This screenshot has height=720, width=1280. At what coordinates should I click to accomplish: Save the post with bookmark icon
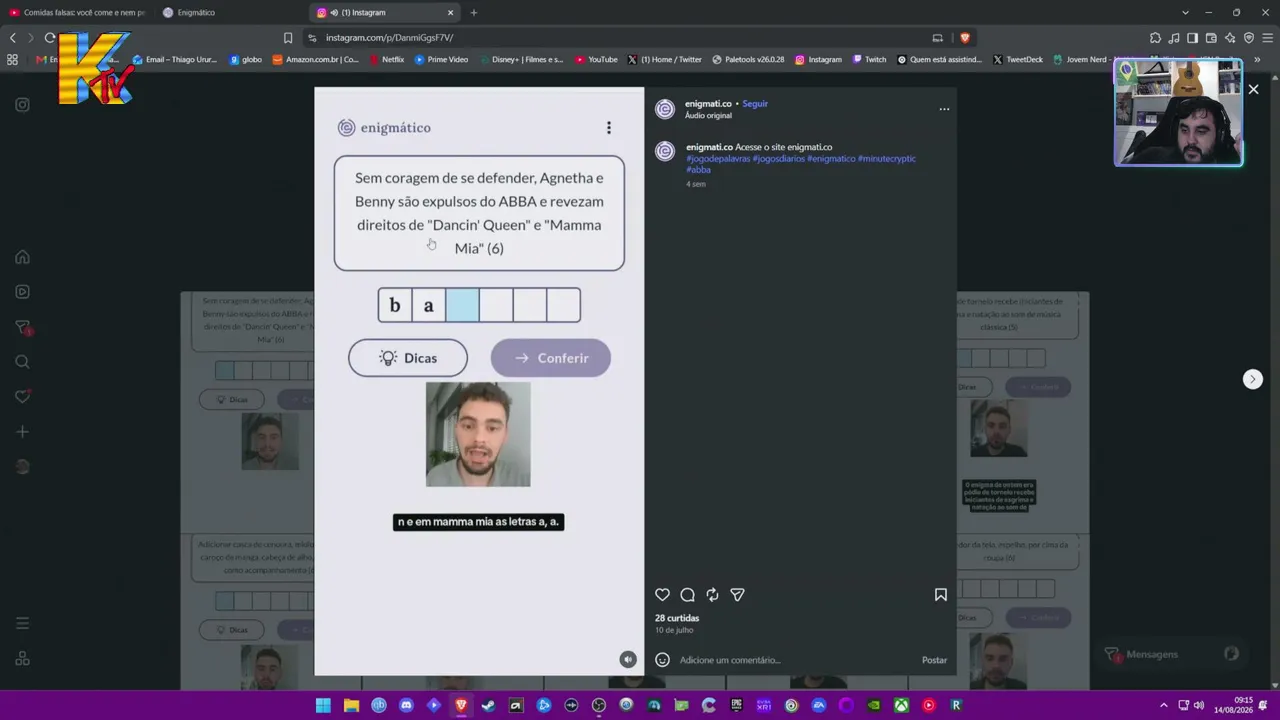pos(941,595)
